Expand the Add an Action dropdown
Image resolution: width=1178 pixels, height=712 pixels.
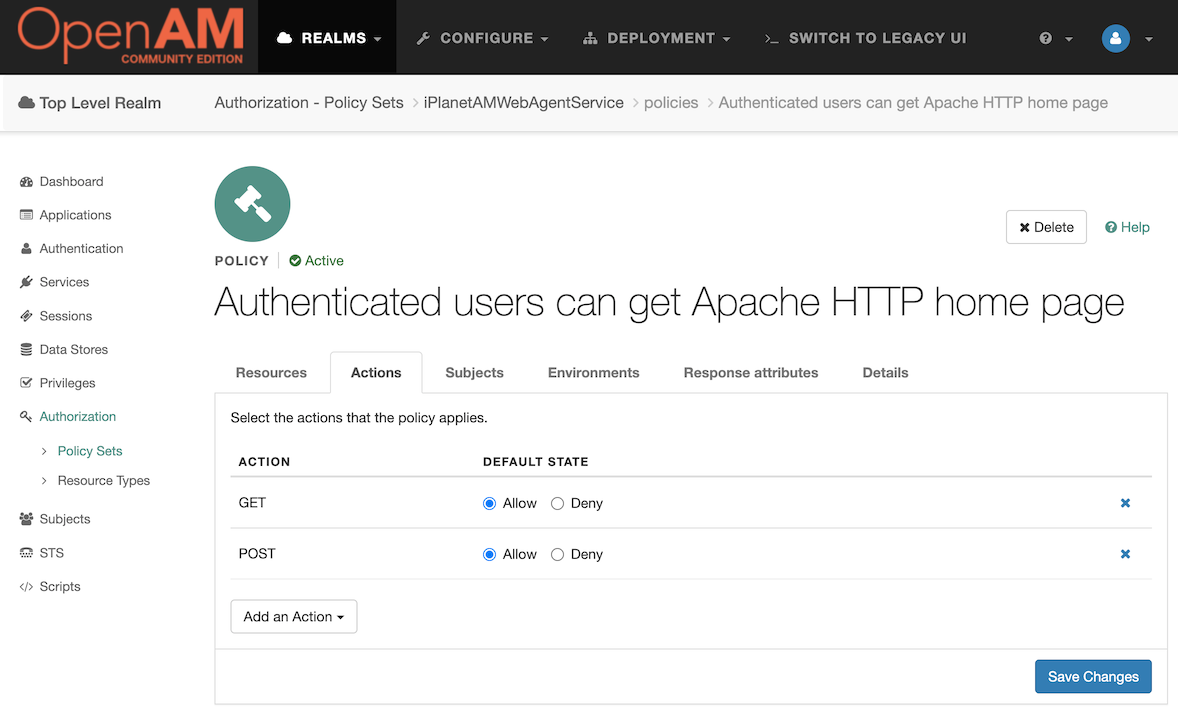click(294, 617)
